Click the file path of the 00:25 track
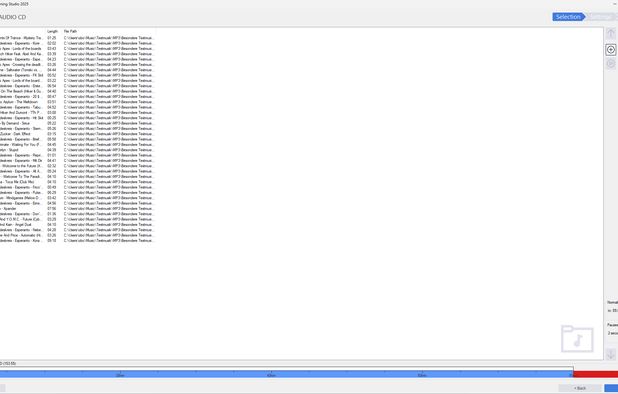Screen dimensions: 618x394 point(109,118)
